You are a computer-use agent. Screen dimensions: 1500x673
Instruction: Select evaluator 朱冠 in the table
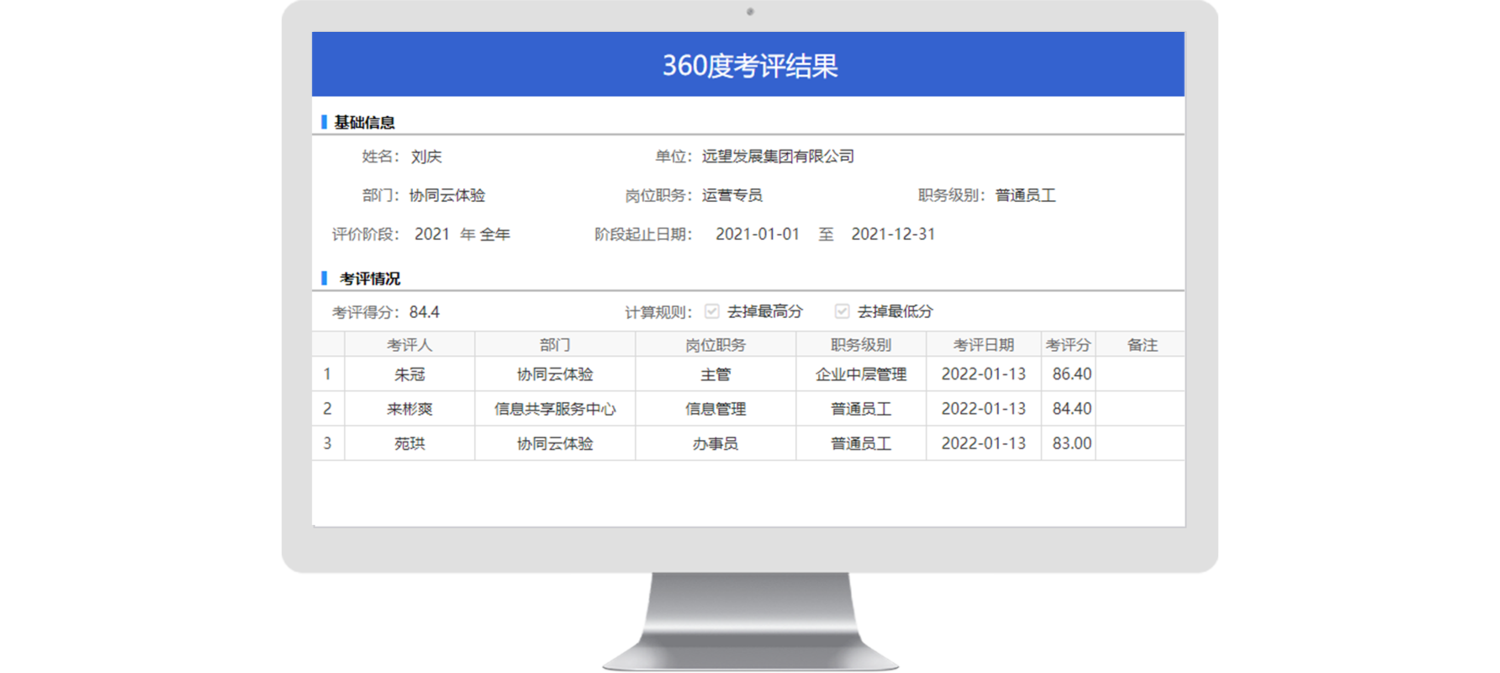[409, 374]
